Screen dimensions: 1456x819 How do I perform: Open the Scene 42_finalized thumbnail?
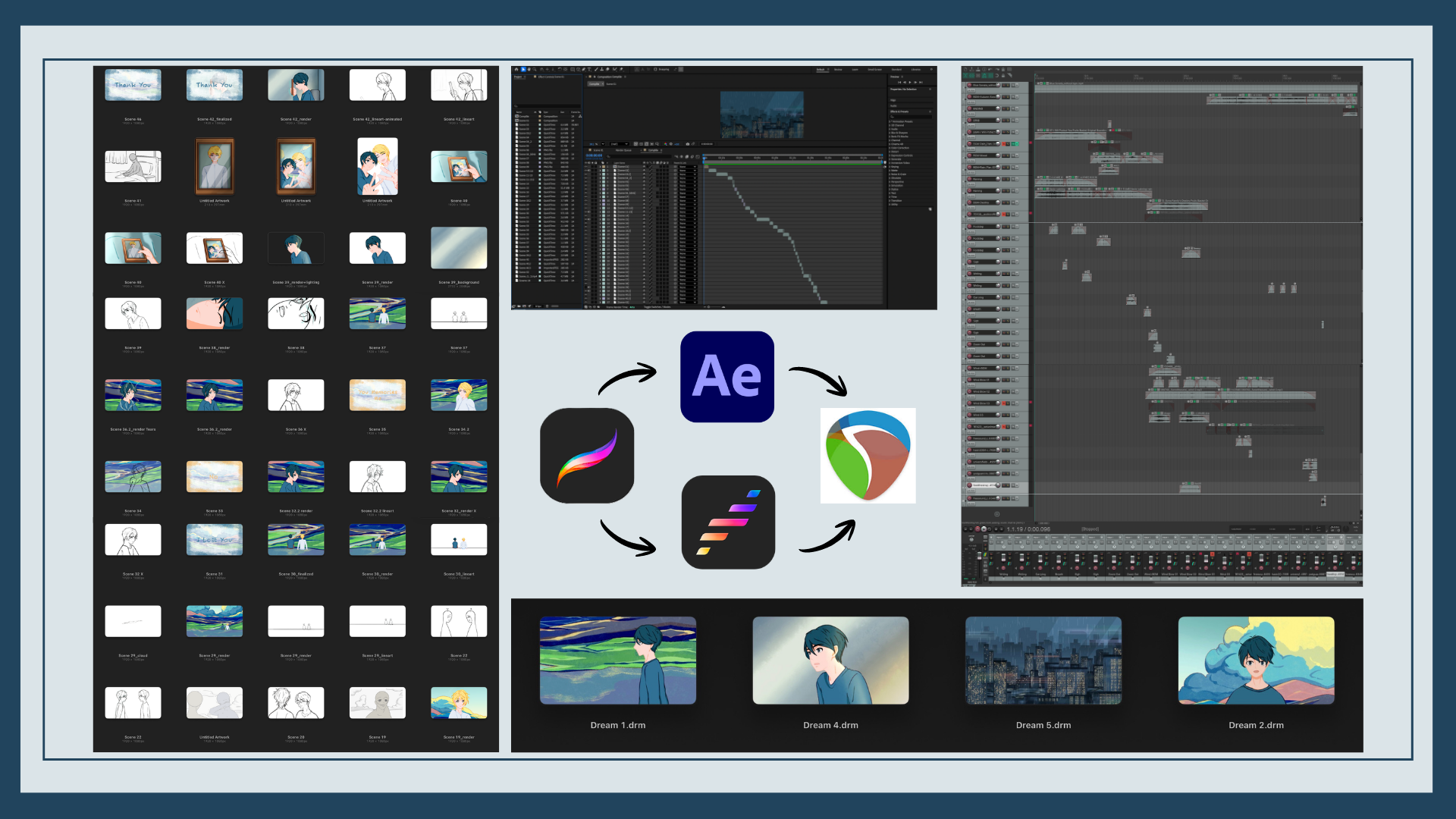tap(215, 85)
